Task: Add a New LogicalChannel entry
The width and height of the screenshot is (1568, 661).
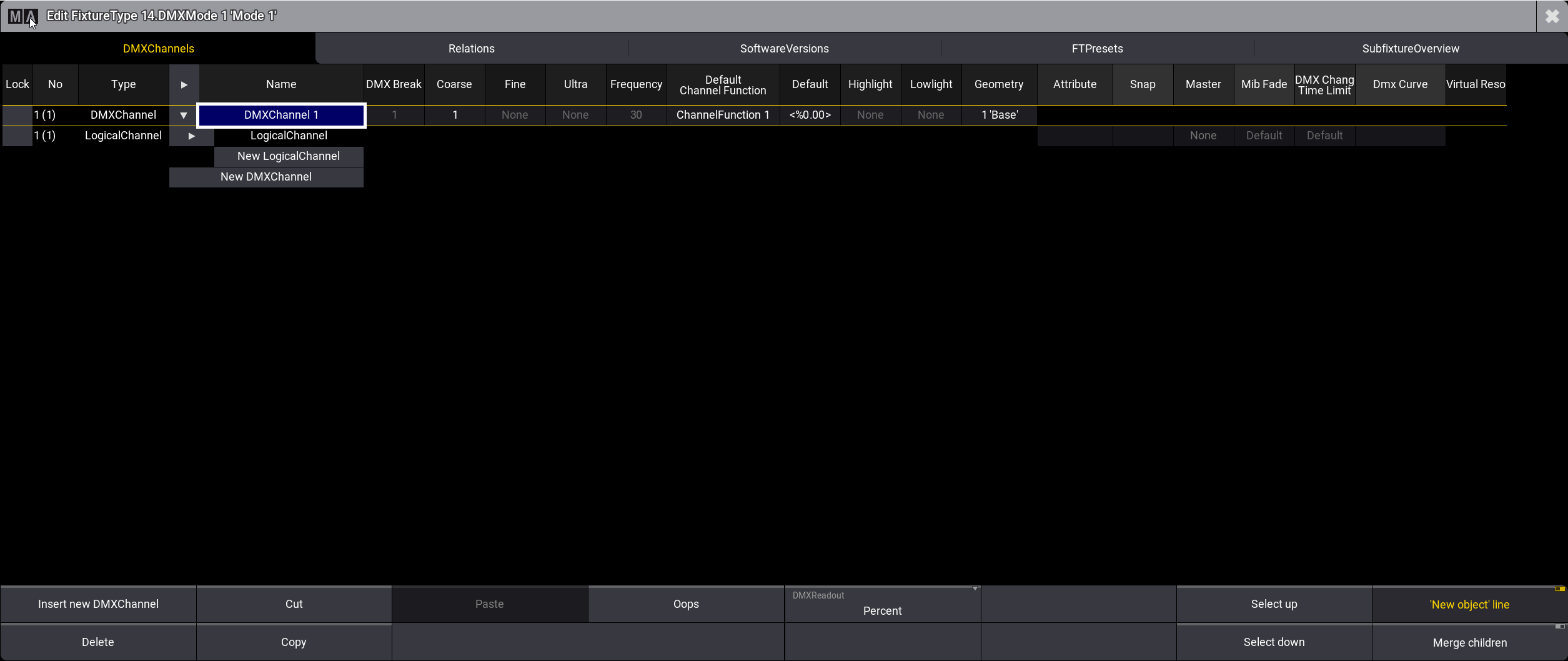Action: pos(288,156)
